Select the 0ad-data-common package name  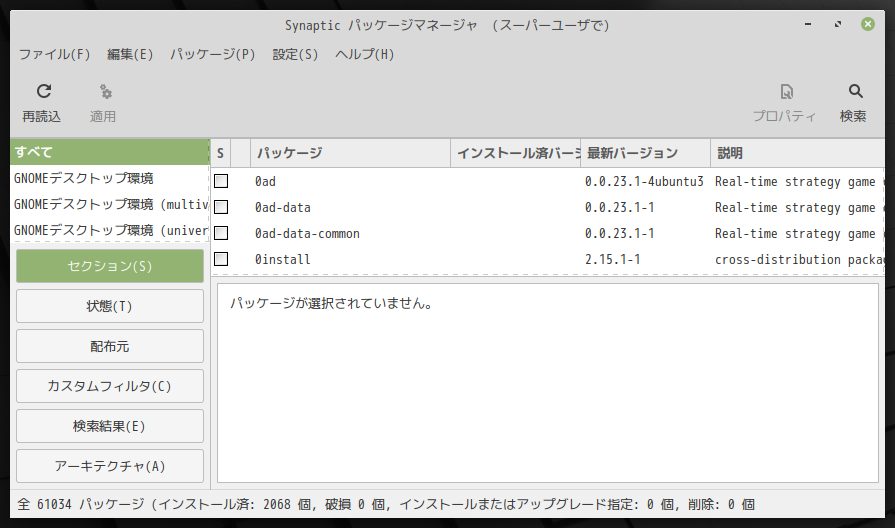307,233
